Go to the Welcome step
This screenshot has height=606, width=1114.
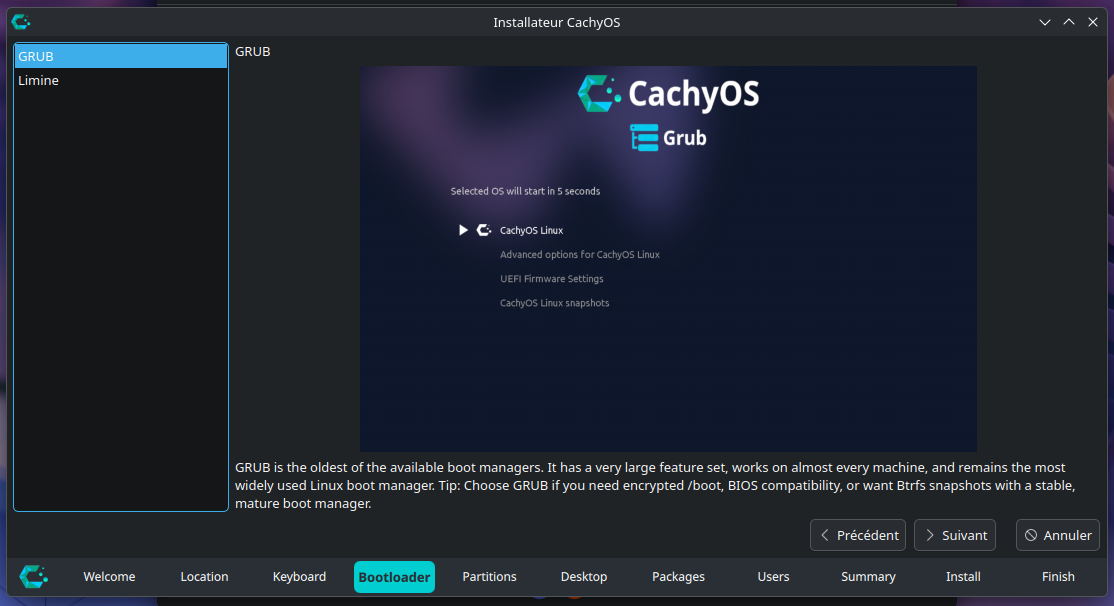click(x=109, y=577)
